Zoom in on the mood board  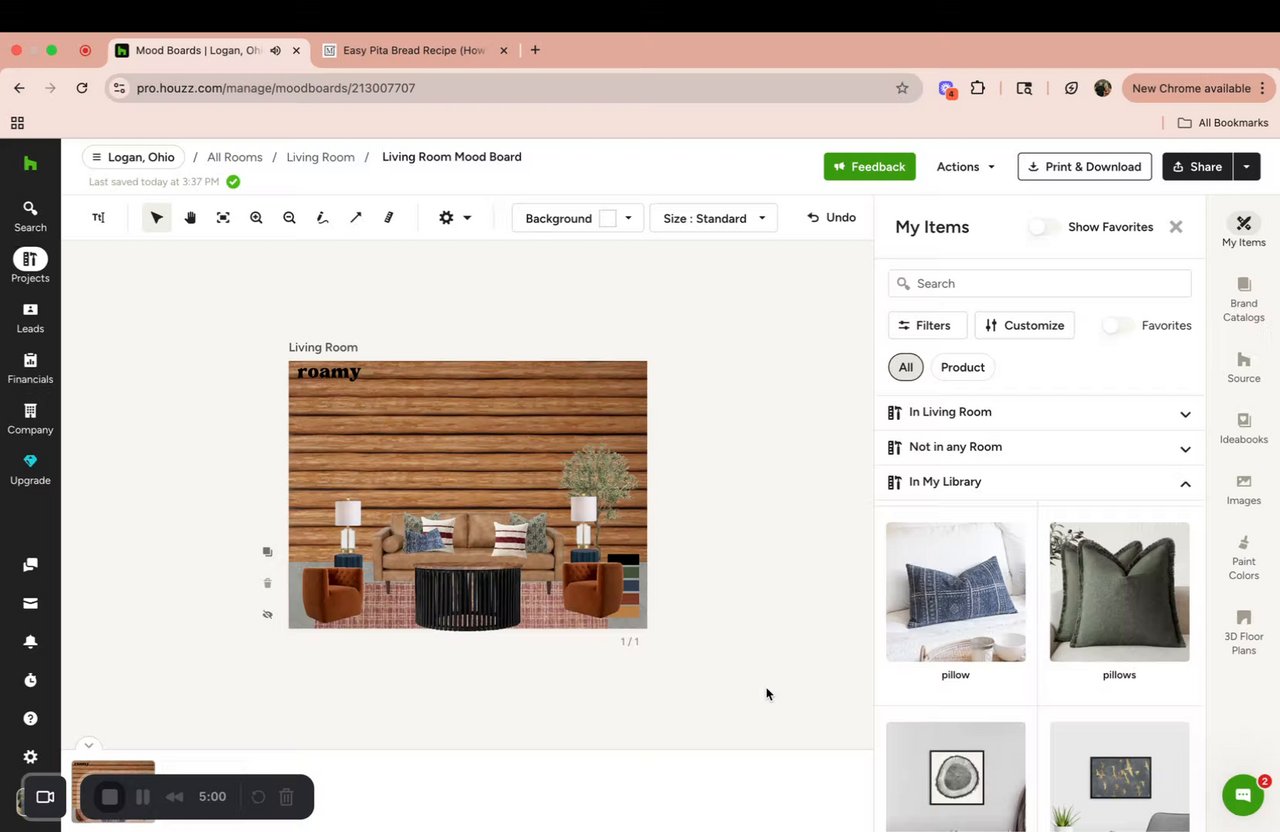click(x=256, y=218)
